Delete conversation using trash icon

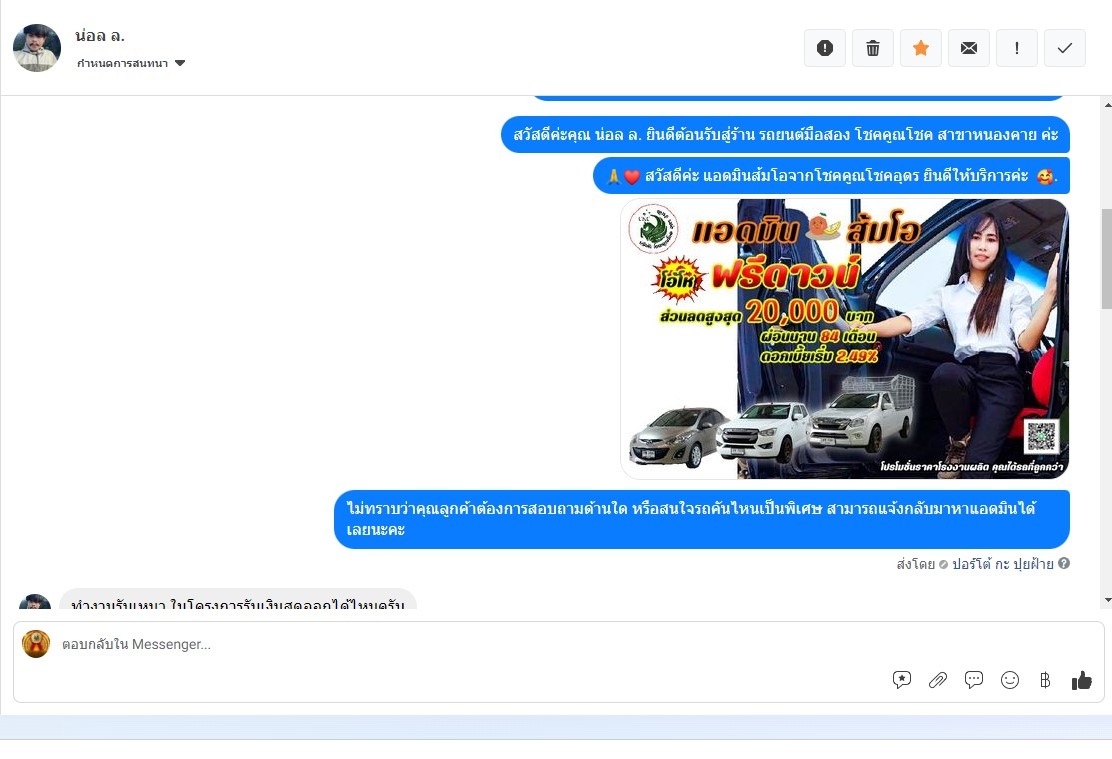(873, 48)
